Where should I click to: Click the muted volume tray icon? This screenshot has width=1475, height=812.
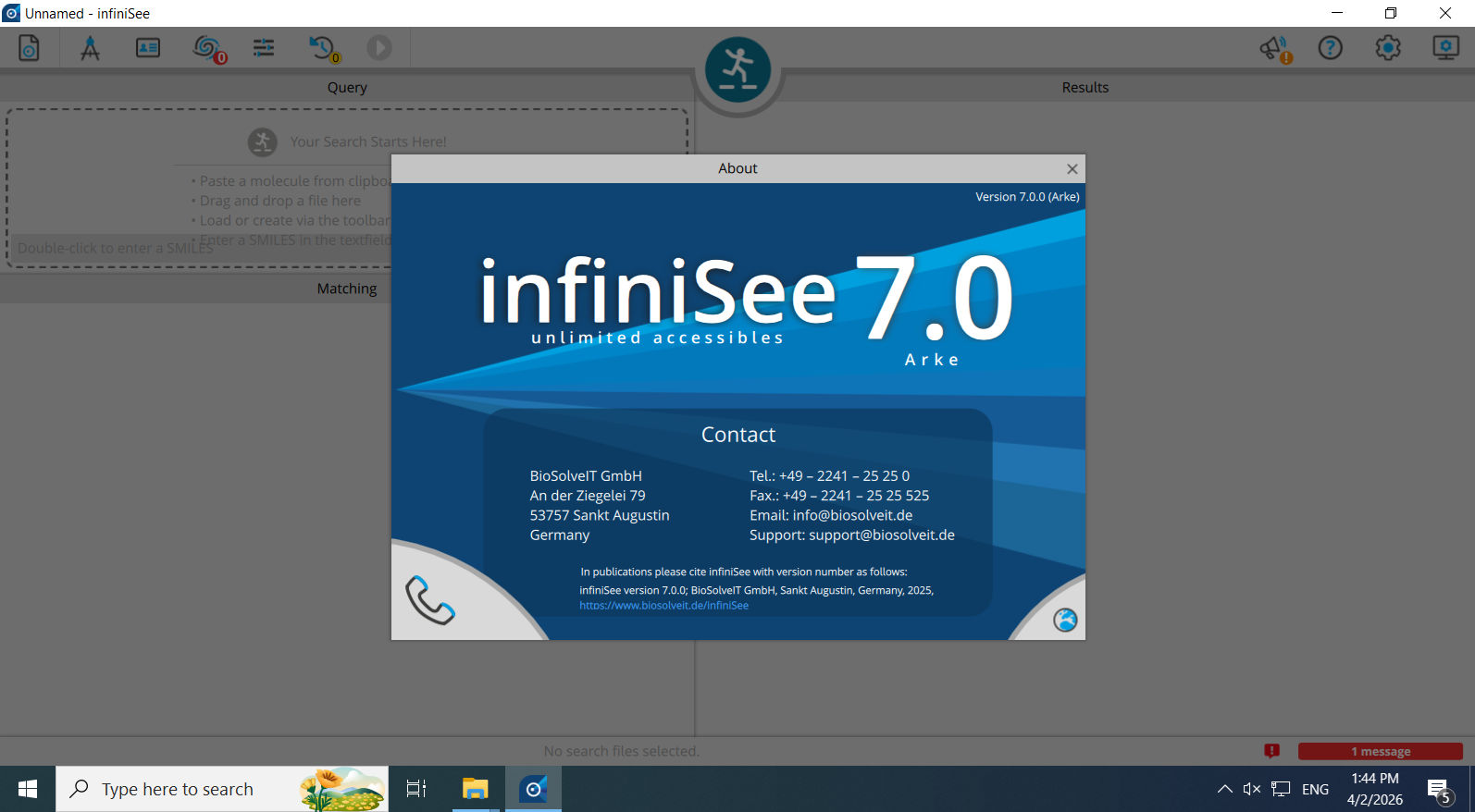pos(1252,789)
